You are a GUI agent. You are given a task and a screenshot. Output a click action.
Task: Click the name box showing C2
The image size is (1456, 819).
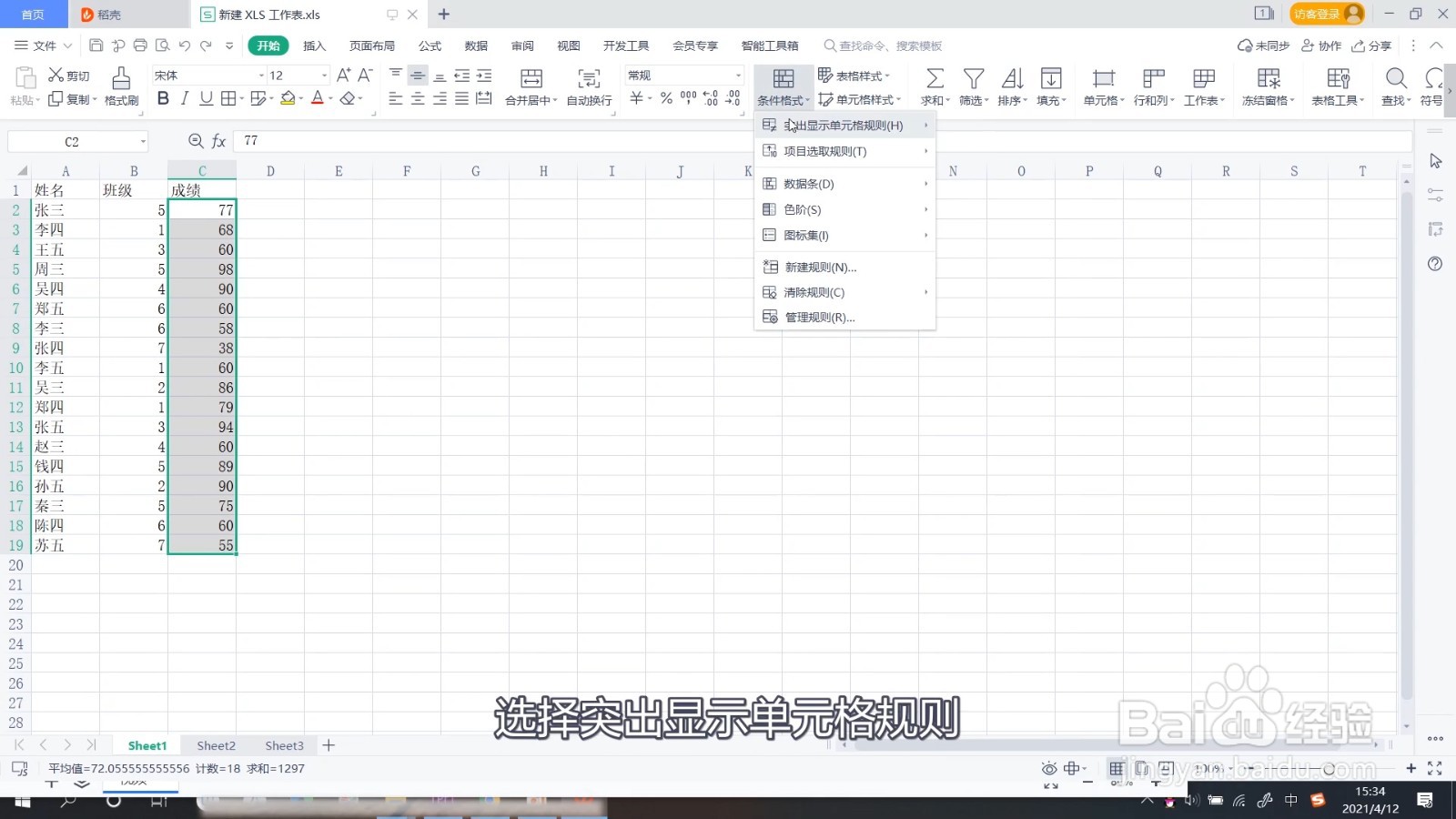click(77, 141)
